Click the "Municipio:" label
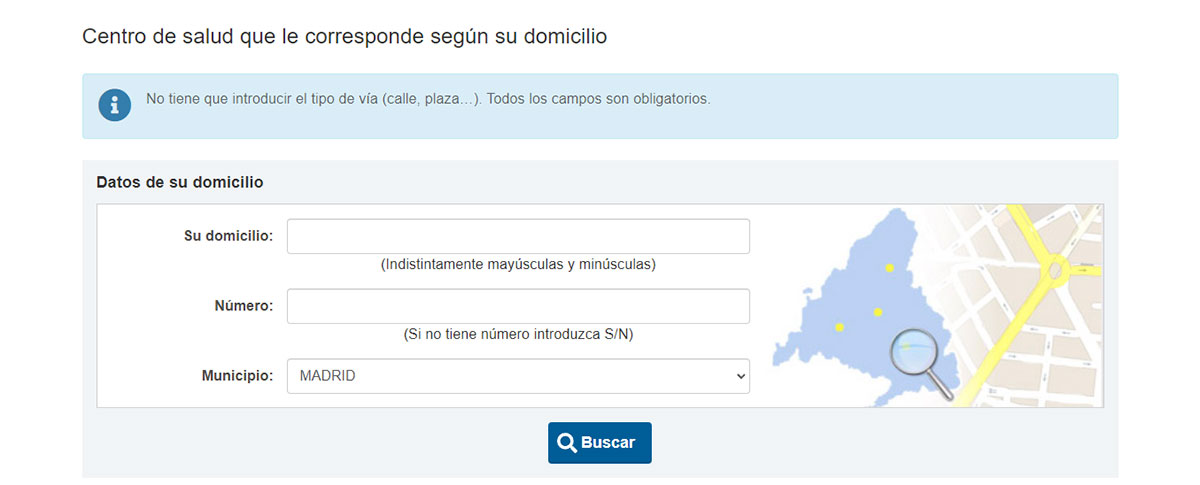Viewport: 1200px width, 485px height. [x=237, y=376]
